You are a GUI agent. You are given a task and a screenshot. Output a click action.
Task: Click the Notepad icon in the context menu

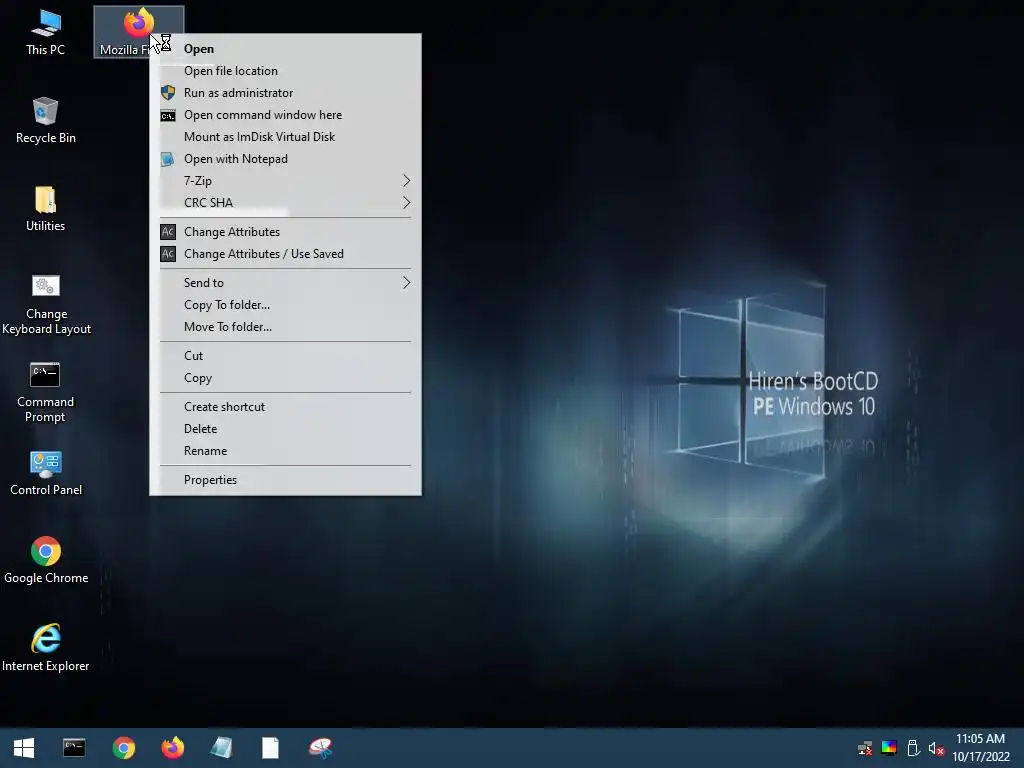click(168, 159)
